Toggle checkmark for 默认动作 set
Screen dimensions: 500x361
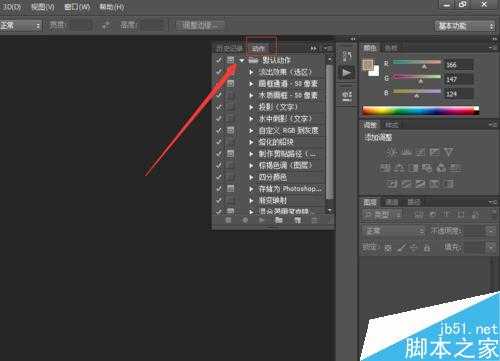(x=219, y=60)
